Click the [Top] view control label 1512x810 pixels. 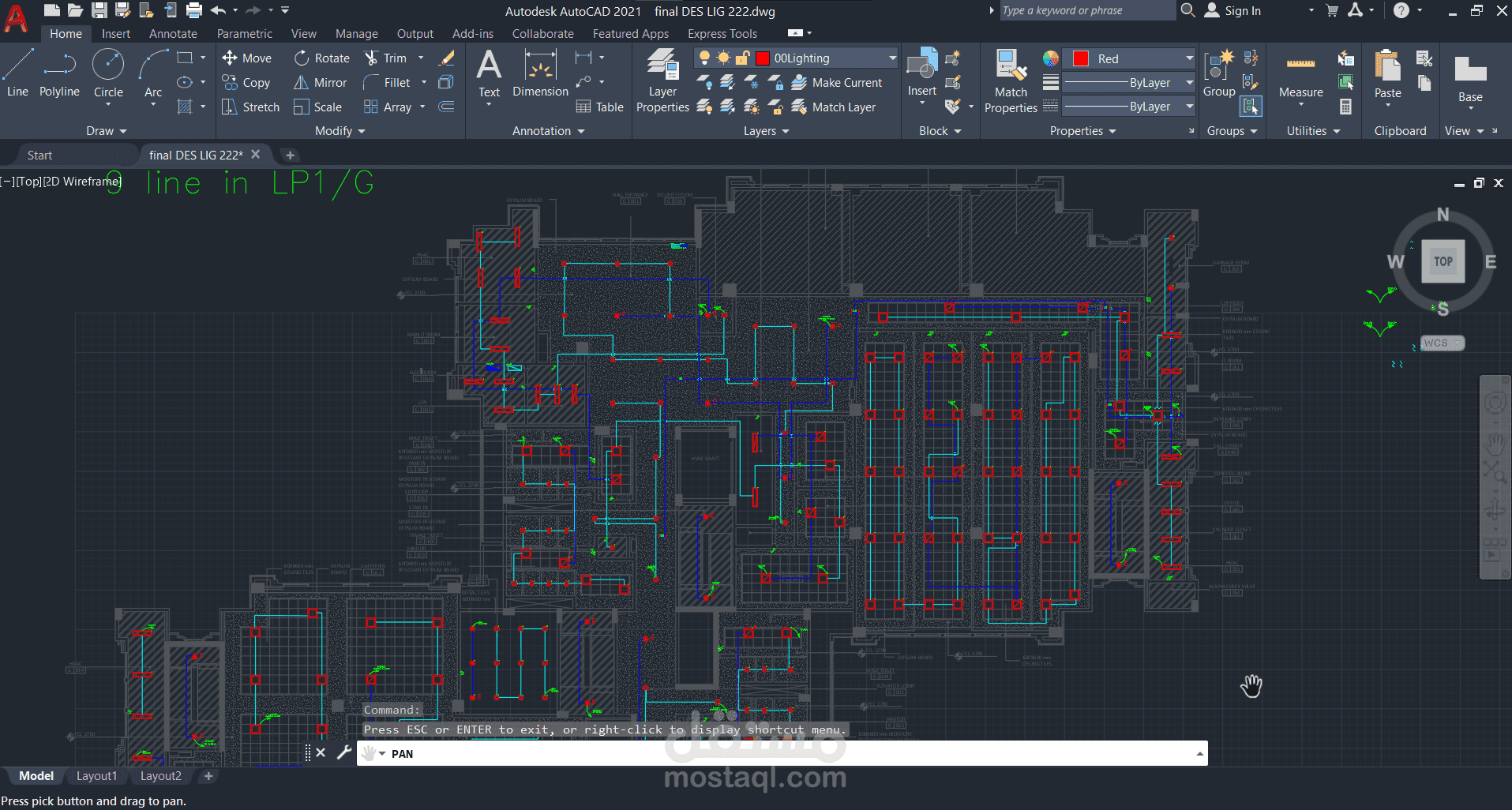click(x=28, y=182)
